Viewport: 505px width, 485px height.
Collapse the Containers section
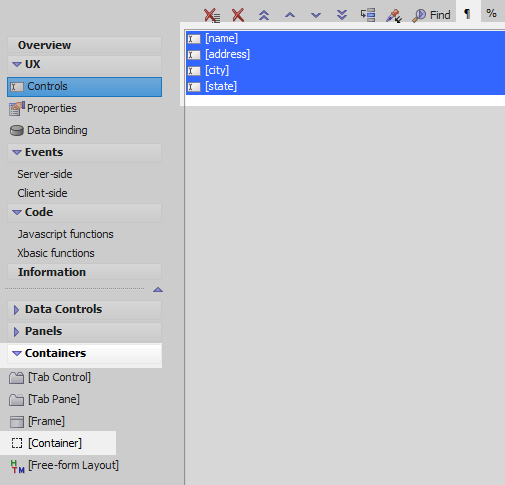pos(17,353)
